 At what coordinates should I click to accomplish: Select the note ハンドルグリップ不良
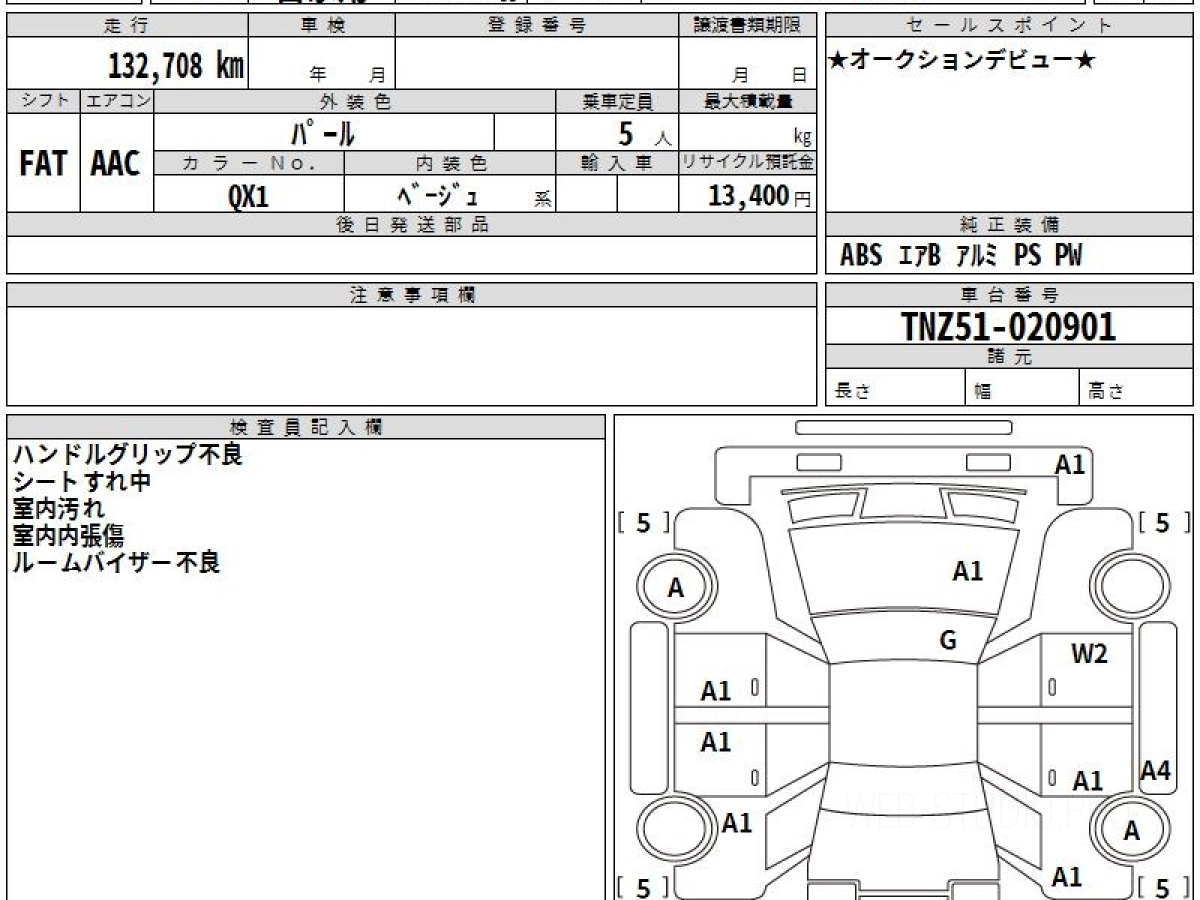(128, 455)
